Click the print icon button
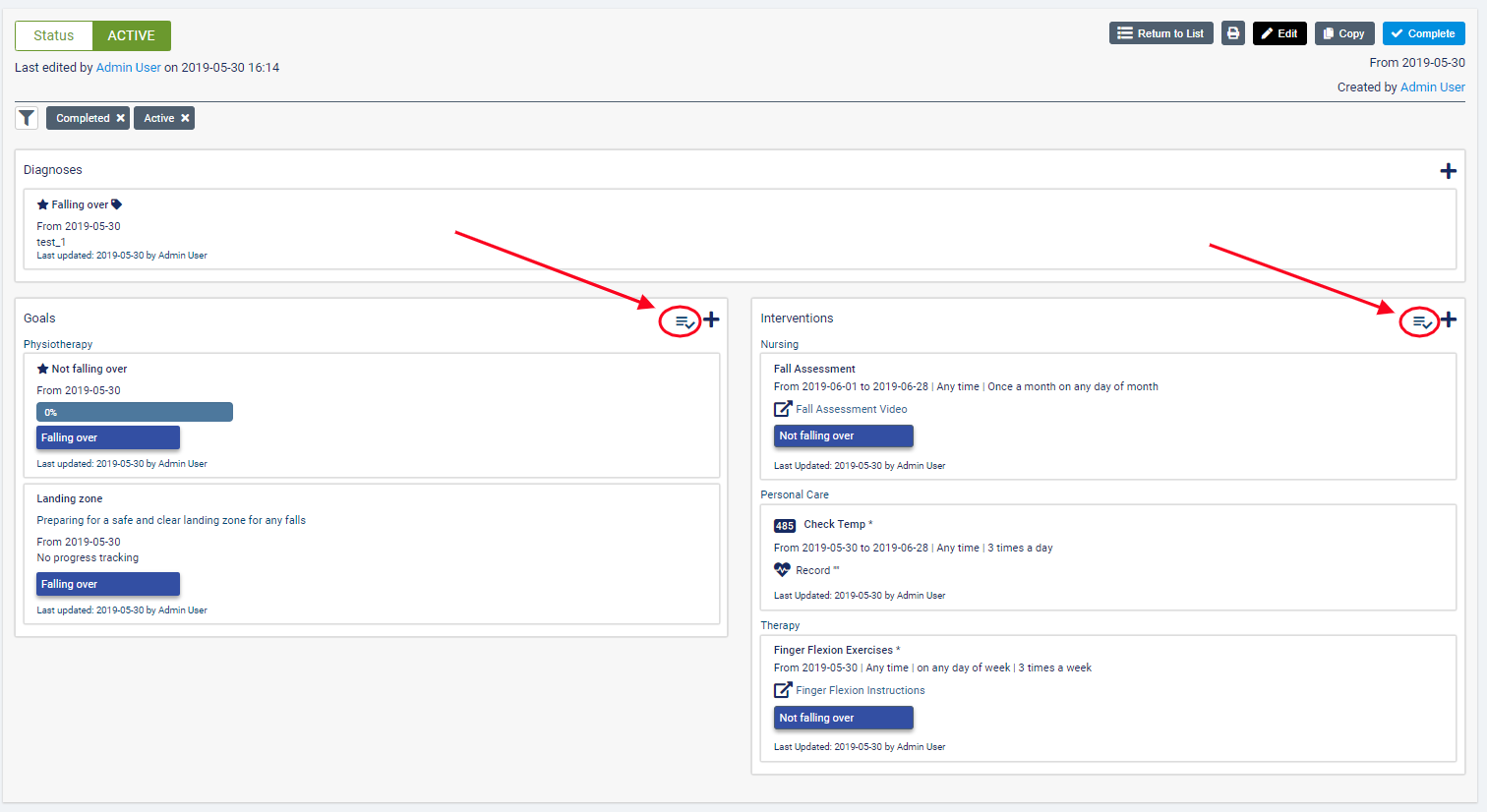The width and height of the screenshot is (1487, 812). point(1232,33)
